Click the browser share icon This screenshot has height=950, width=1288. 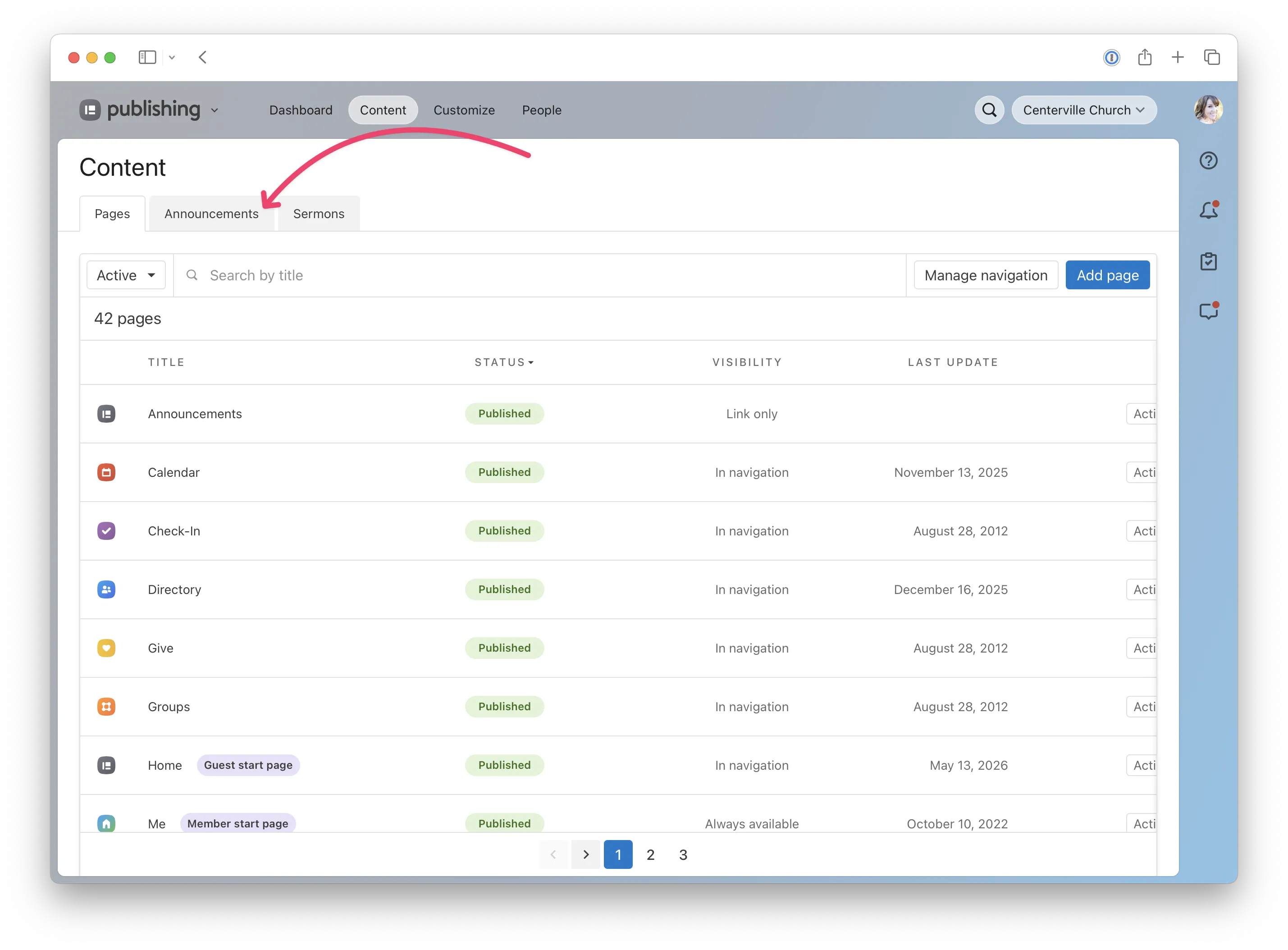1145,57
